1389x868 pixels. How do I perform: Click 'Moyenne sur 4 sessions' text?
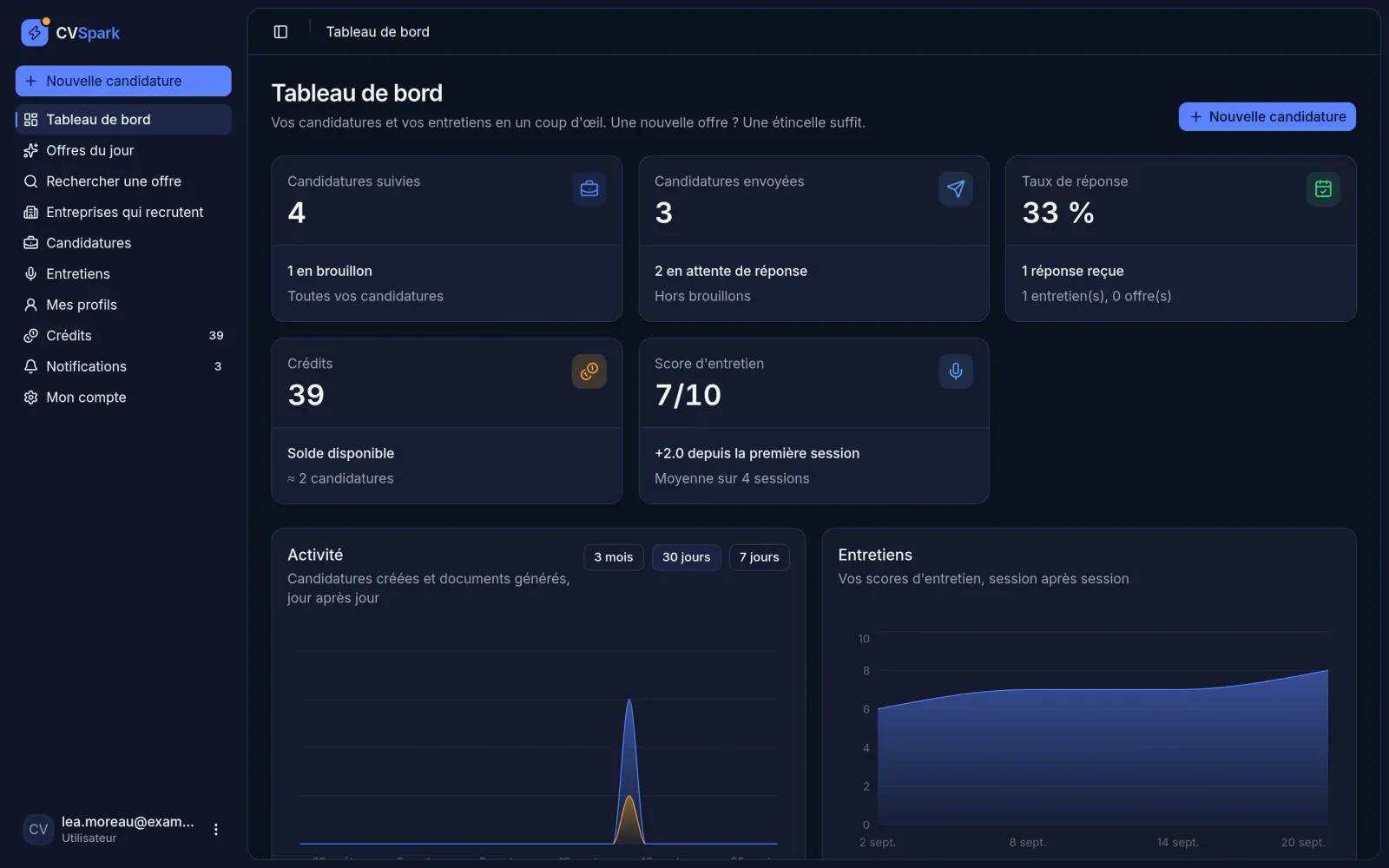click(732, 478)
